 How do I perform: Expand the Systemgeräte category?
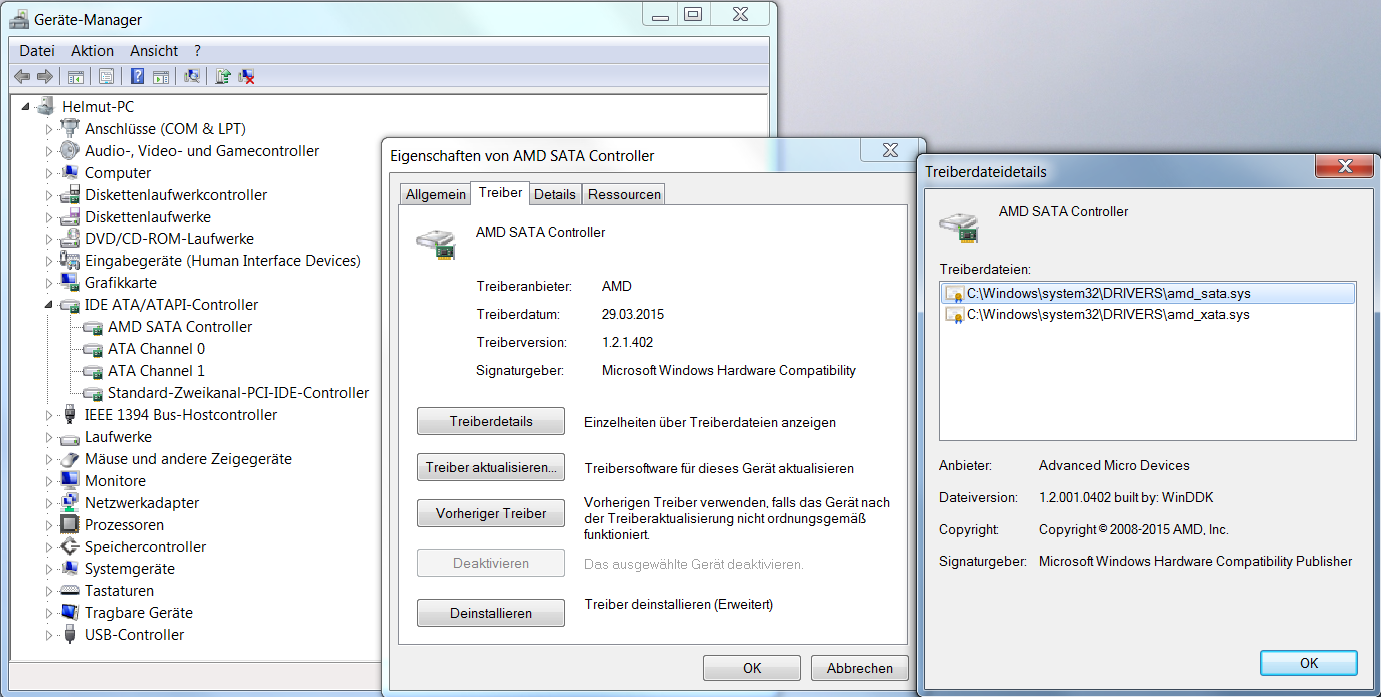click(48, 568)
